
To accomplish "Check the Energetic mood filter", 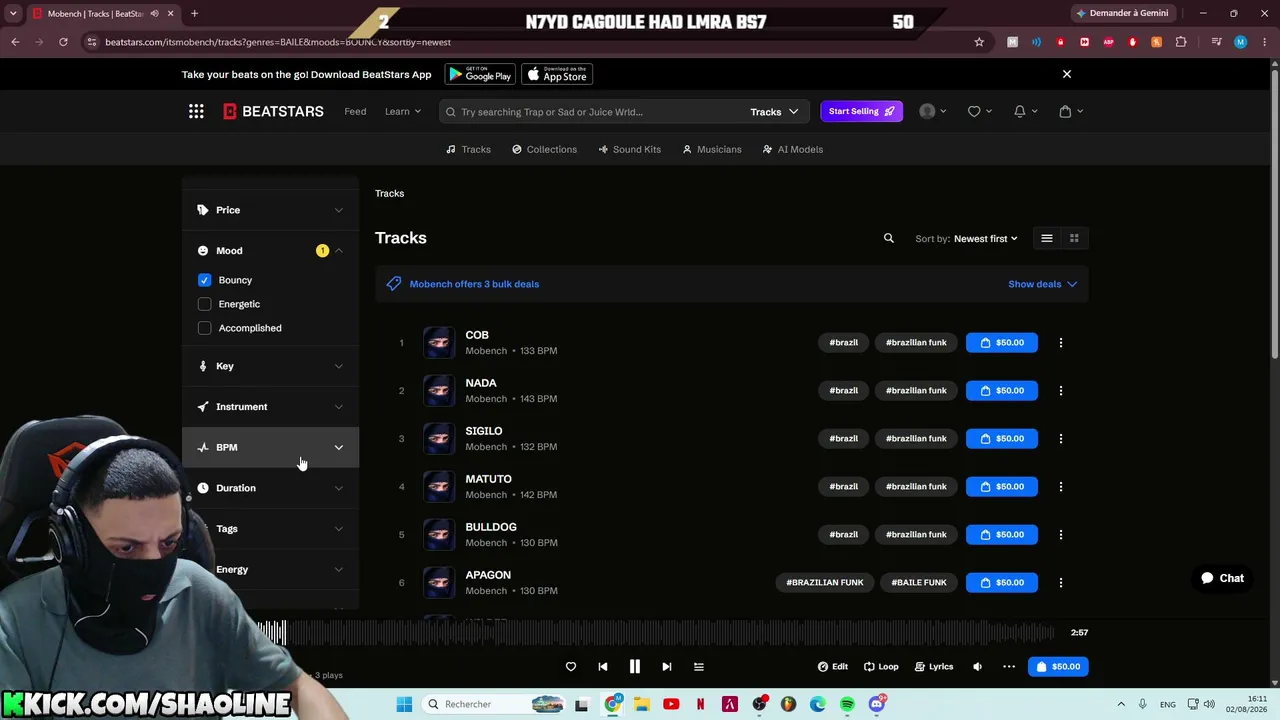I will click(x=205, y=304).
